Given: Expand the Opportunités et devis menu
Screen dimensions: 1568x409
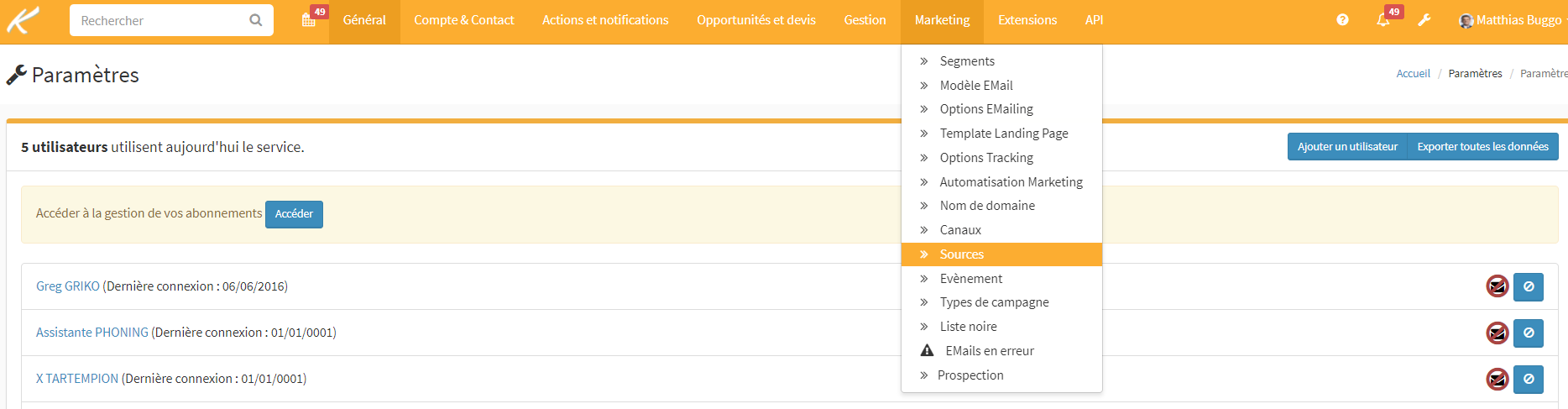Looking at the screenshot, I should 755,20.
